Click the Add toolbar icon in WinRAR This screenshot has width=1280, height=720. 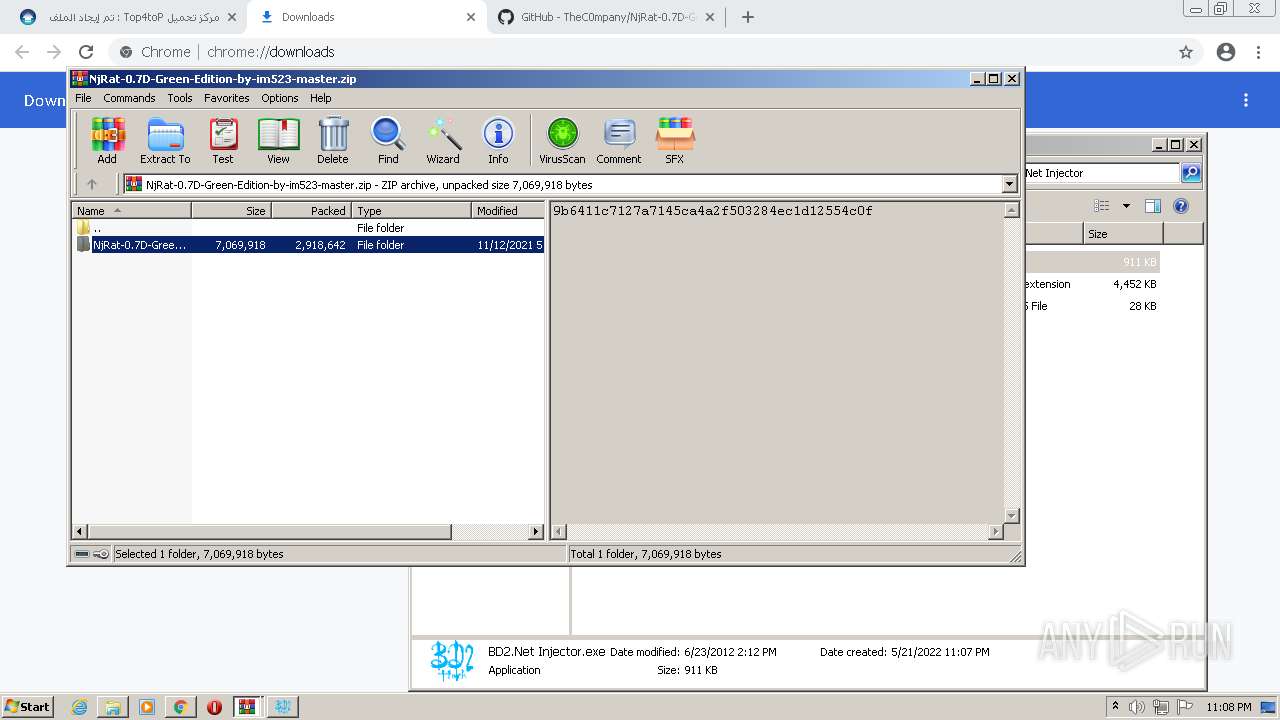(107, 141)
